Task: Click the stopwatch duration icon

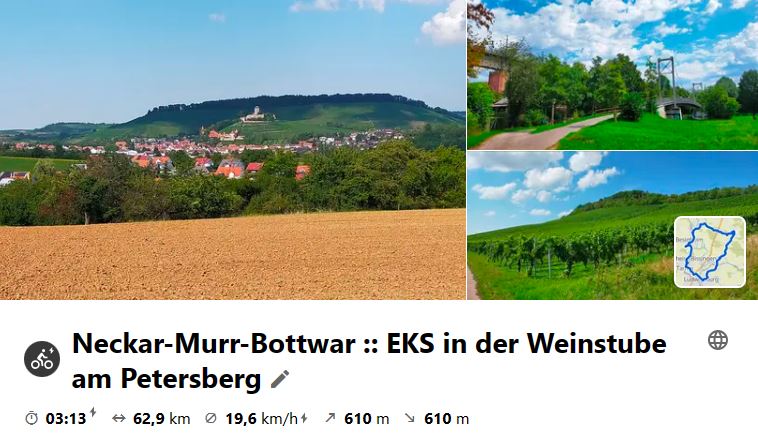Action: click(31, 418)
